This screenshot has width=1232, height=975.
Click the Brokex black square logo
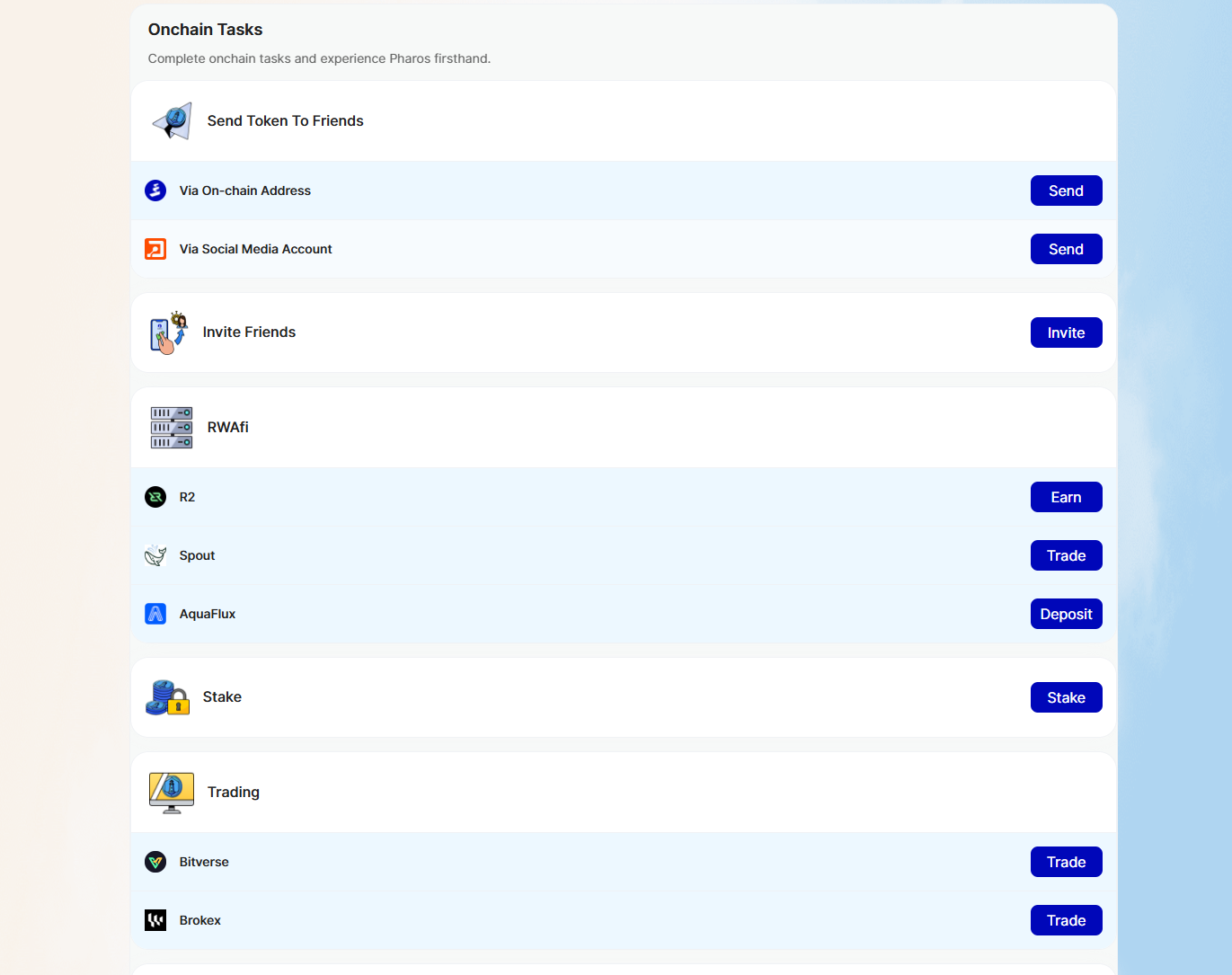[155, 920]
